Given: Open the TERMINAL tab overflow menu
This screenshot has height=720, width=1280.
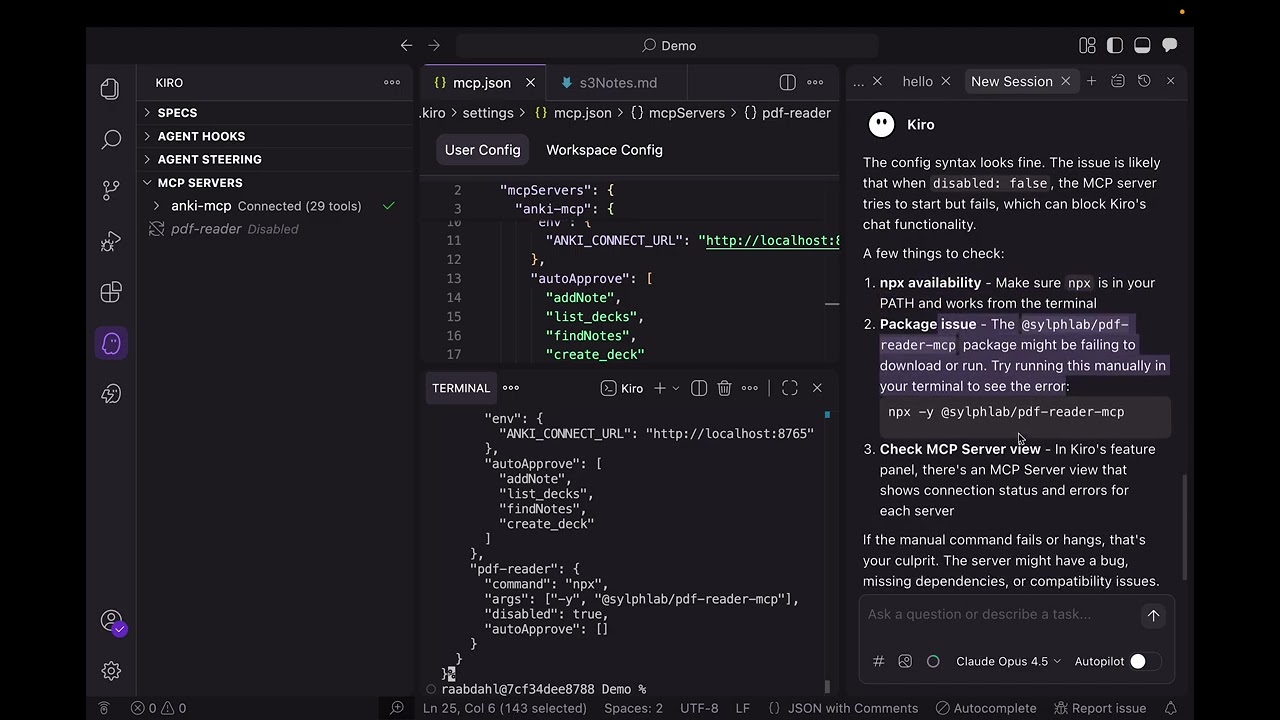Looking at the screenshot, I should coord(511,388).
